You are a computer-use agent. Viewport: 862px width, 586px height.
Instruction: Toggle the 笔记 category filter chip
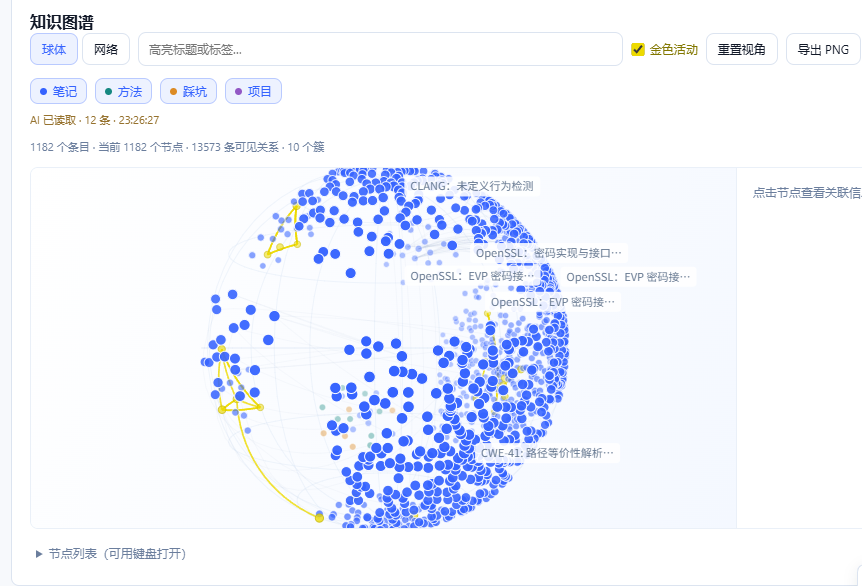(x=58, y=91)
